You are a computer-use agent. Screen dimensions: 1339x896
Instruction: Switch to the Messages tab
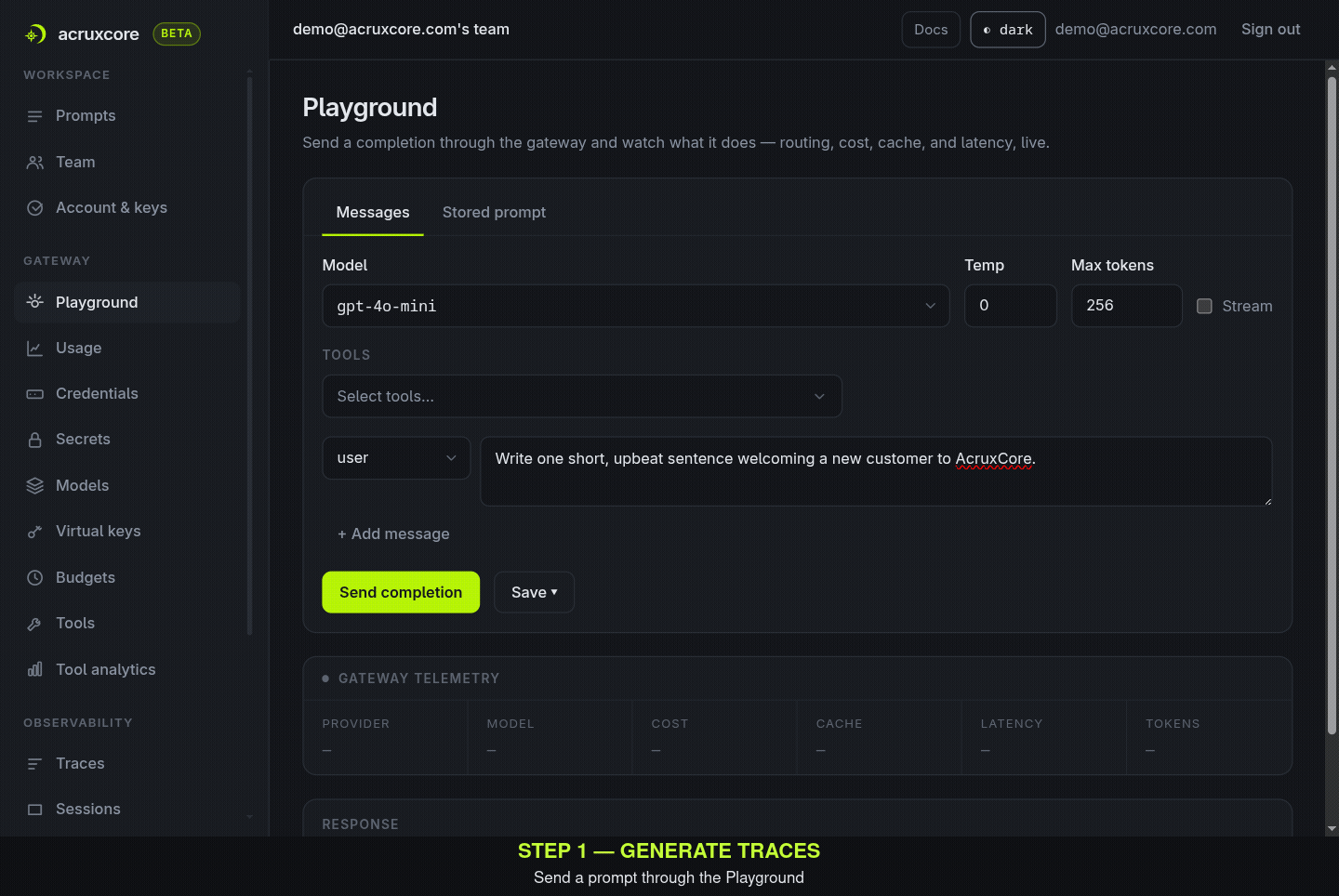pos(373,212)
